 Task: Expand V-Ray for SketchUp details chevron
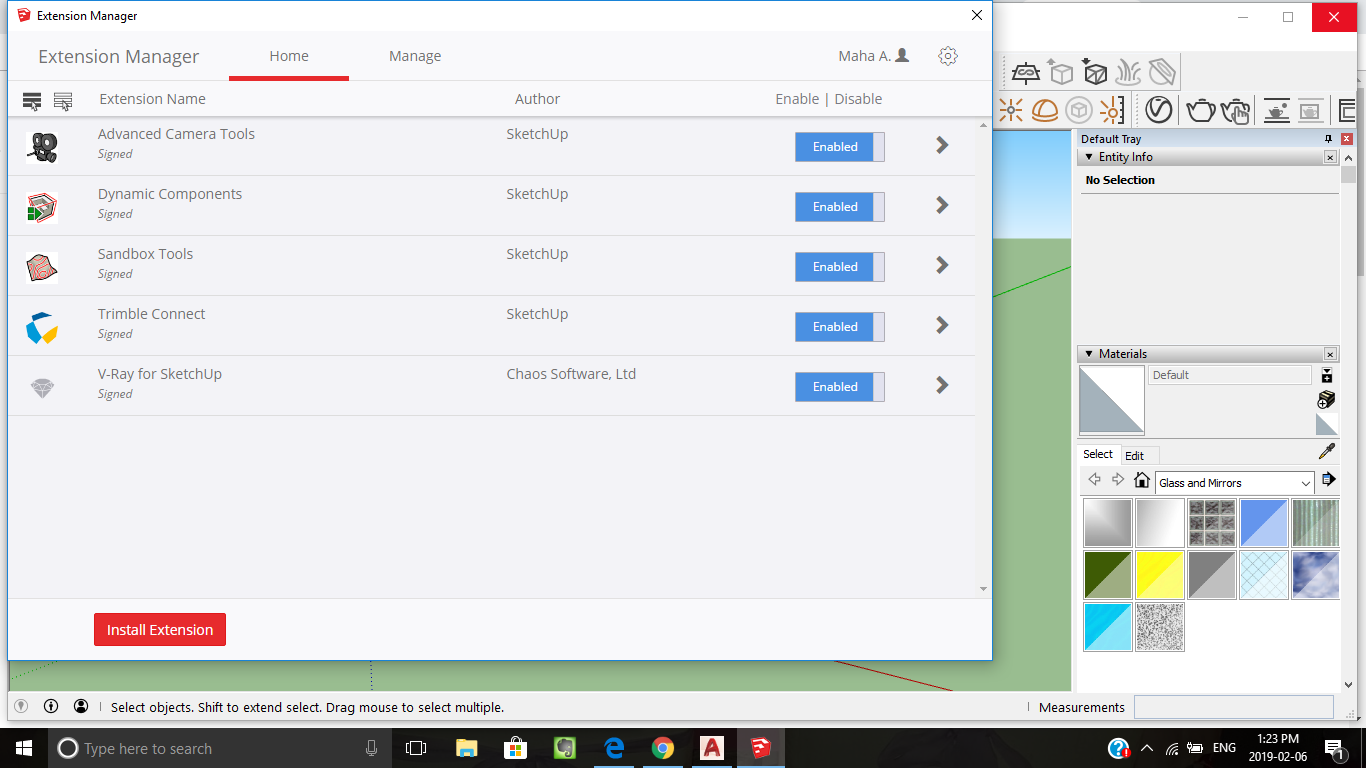click(942, 385)
